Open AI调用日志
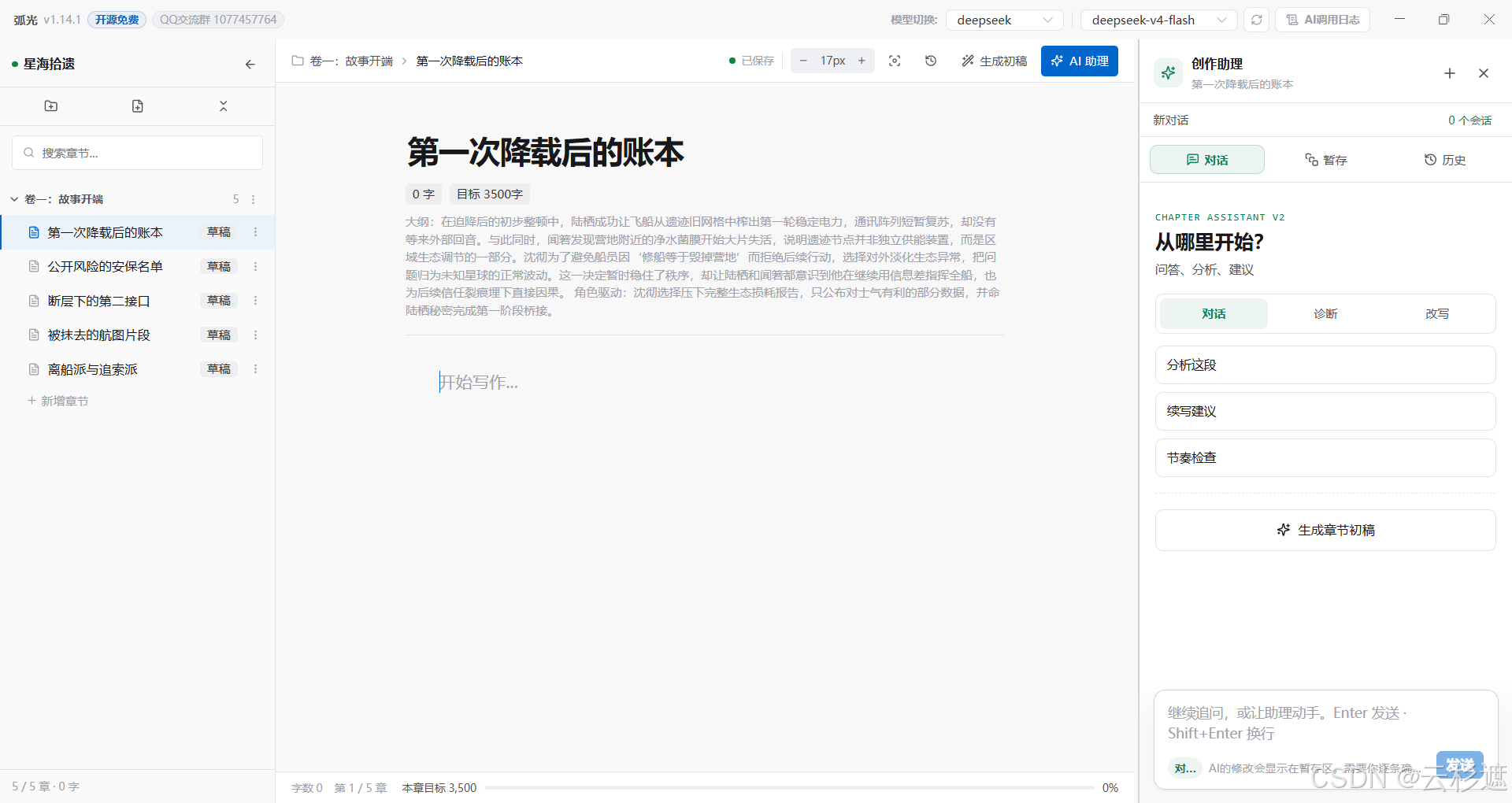 pos(1323,20)
